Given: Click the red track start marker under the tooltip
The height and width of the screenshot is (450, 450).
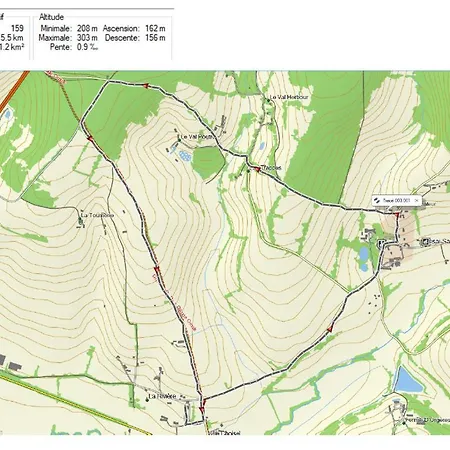Looking at the screenshot, I should coord(397,215).
